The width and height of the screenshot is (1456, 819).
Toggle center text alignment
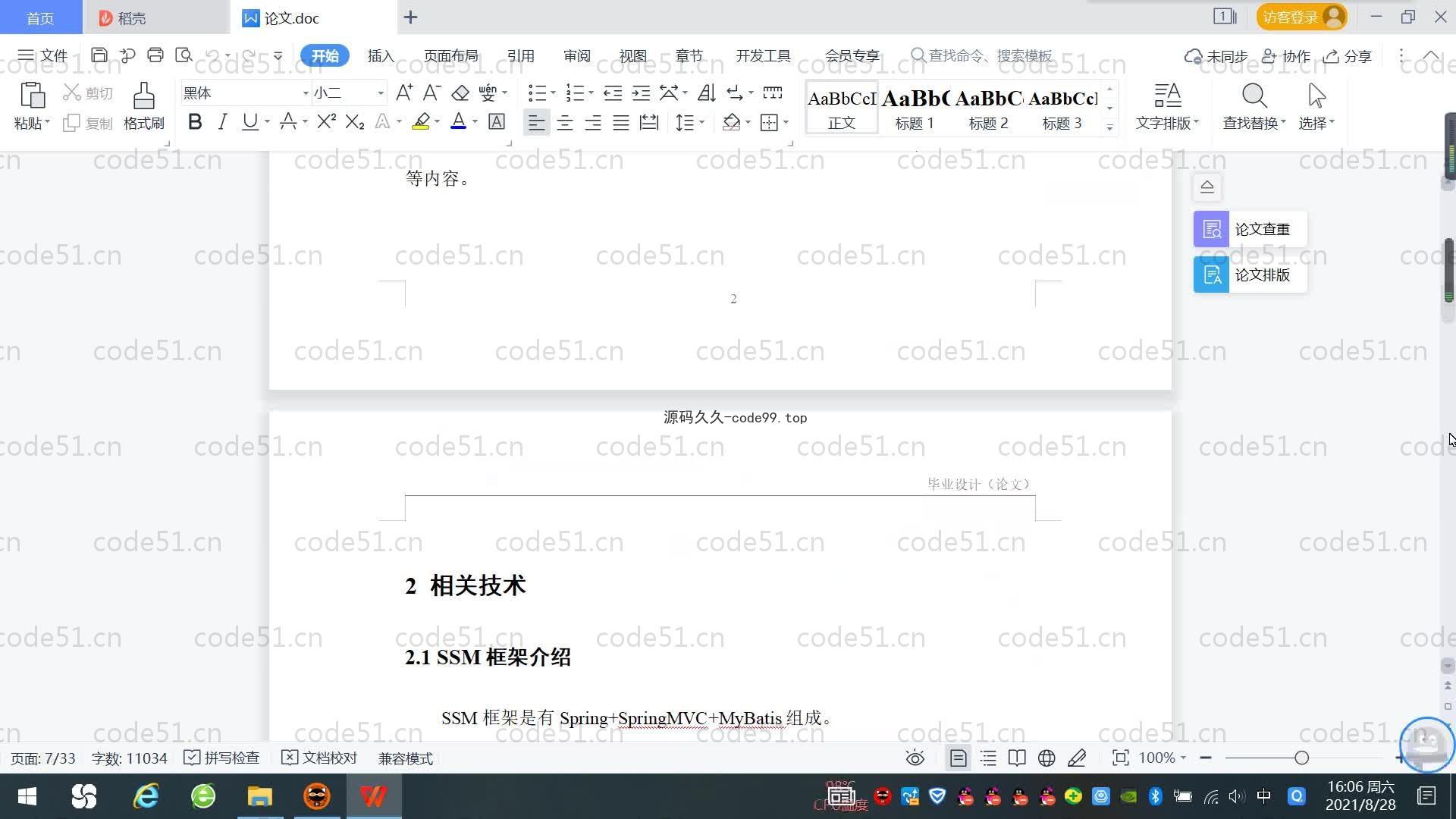click(564, 122)
